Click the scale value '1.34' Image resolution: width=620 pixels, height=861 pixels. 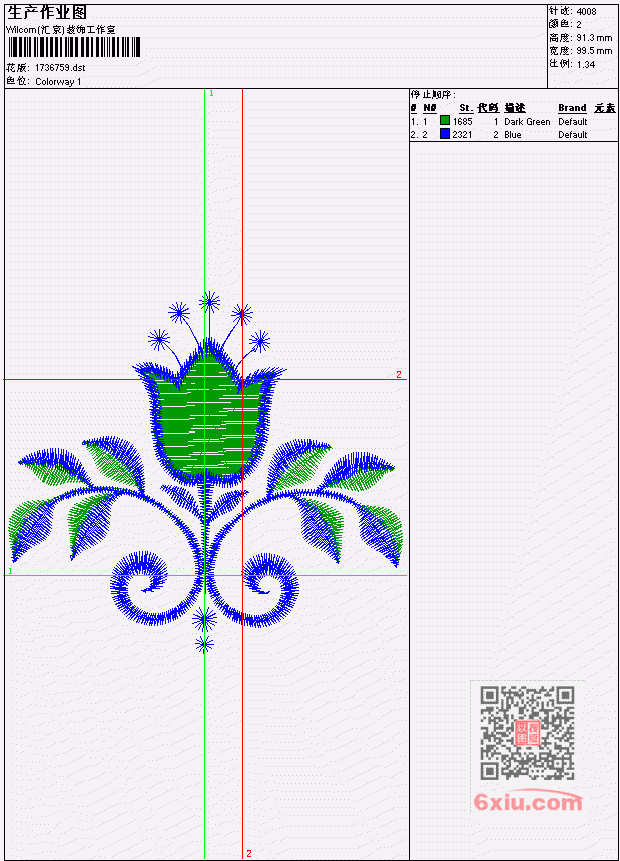coord(586,64)
